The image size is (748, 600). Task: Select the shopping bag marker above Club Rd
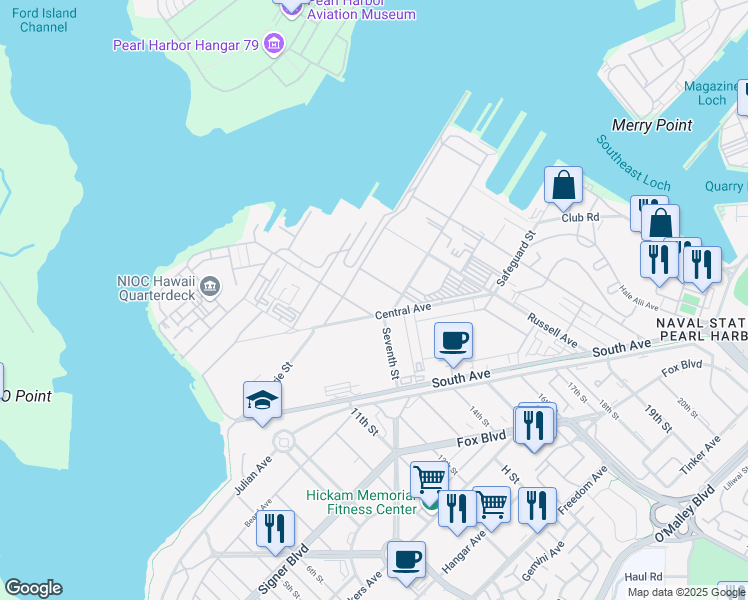563,188
